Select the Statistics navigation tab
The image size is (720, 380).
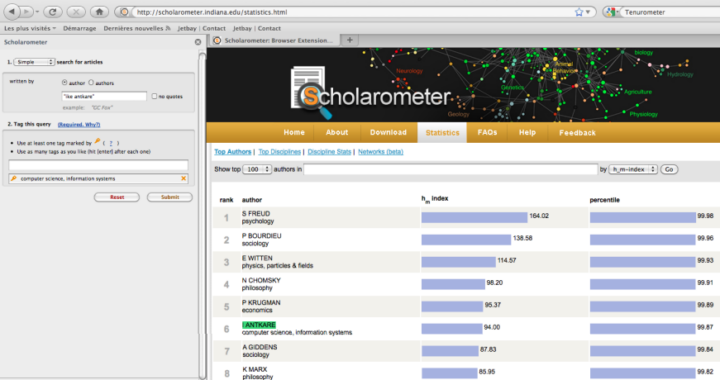(x=442, y=133)
